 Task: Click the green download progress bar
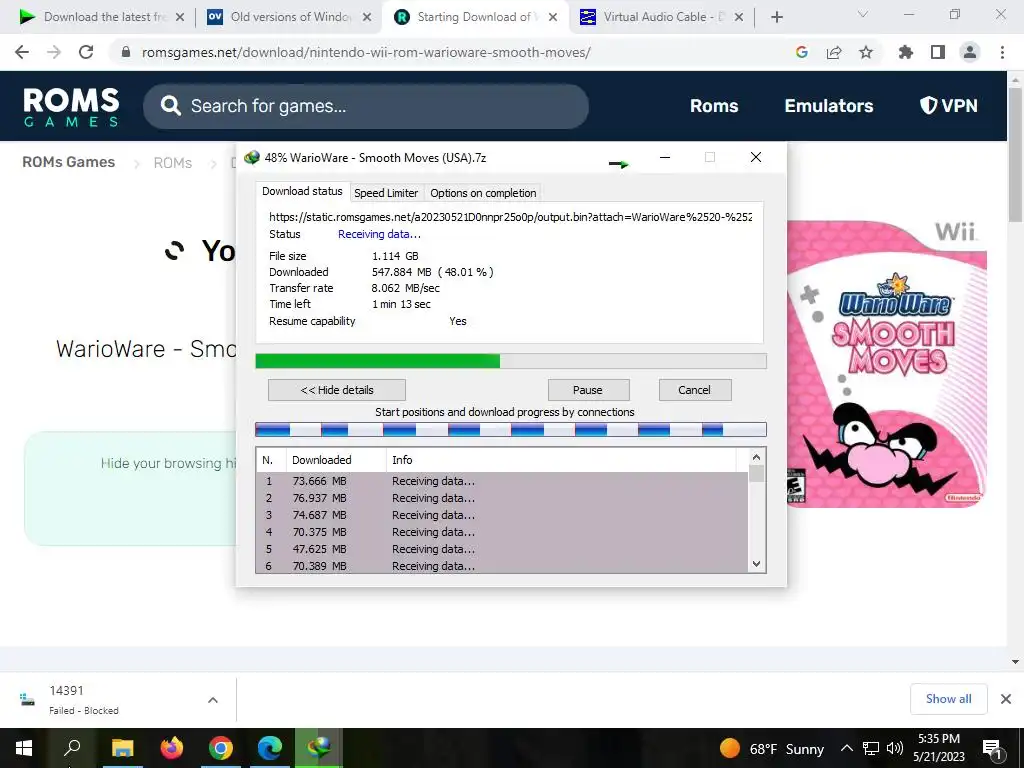click(511, 361)
